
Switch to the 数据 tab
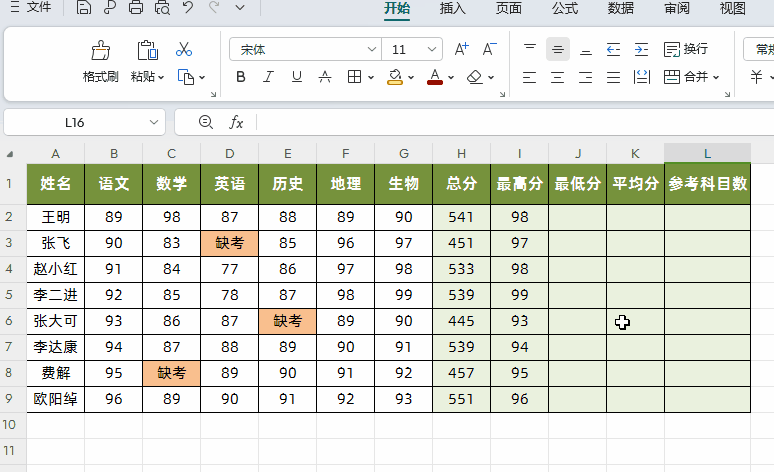(620, 8)
